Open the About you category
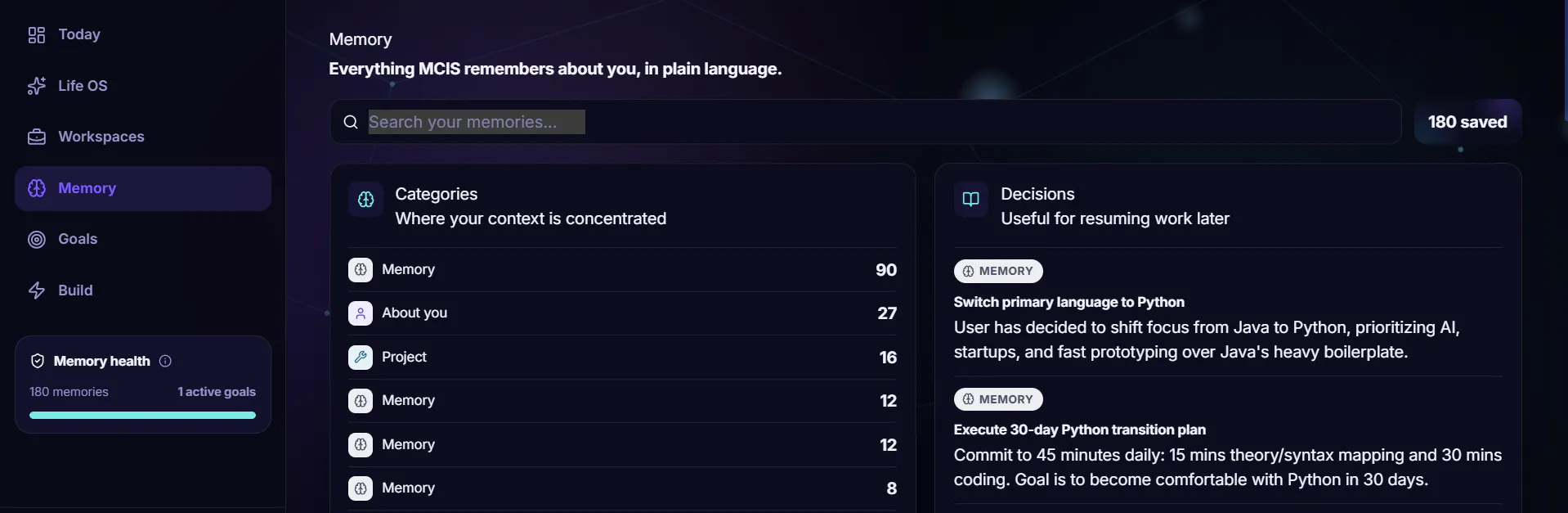The height and width of the screenshot is (513, 1568). point(623,313)
